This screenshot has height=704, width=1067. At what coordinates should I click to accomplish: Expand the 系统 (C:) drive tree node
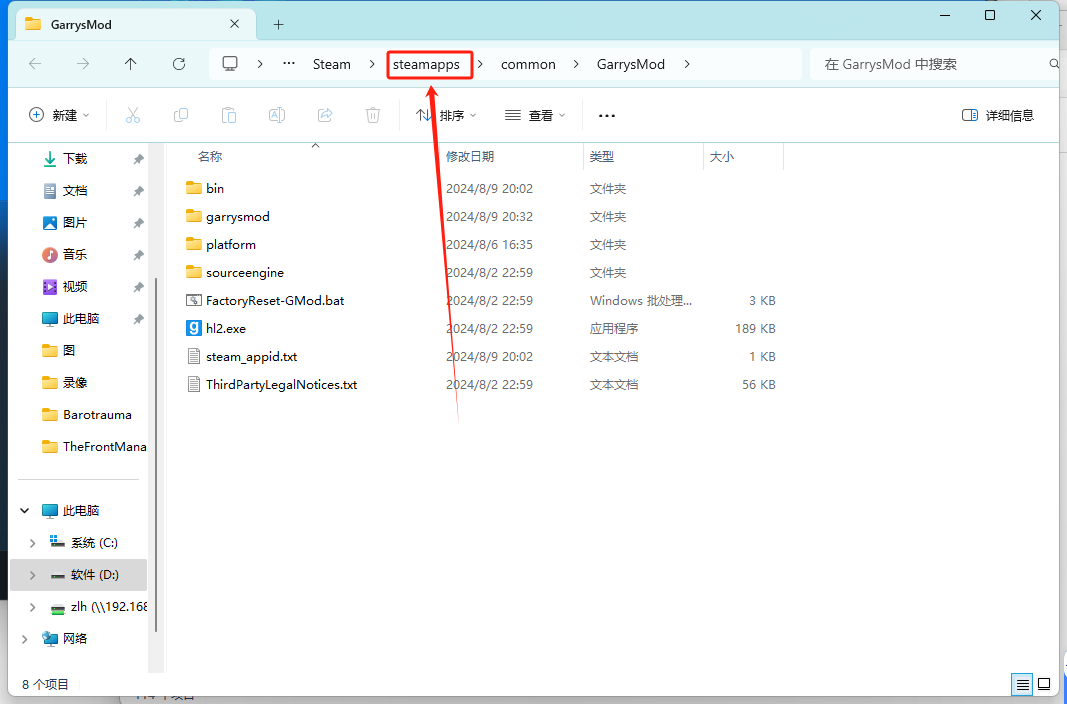click(x=32, y=543)
